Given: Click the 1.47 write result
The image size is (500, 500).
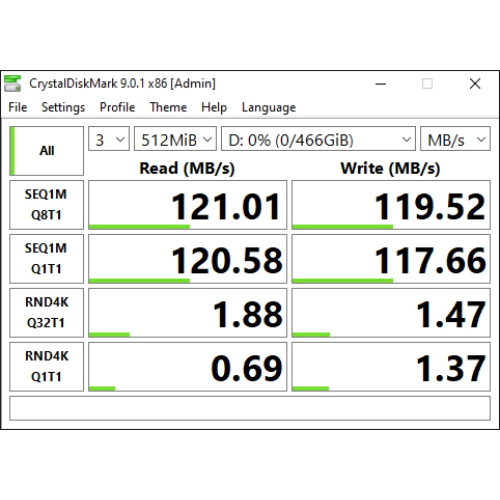Looking at the screenshot, I should (391, 313).
